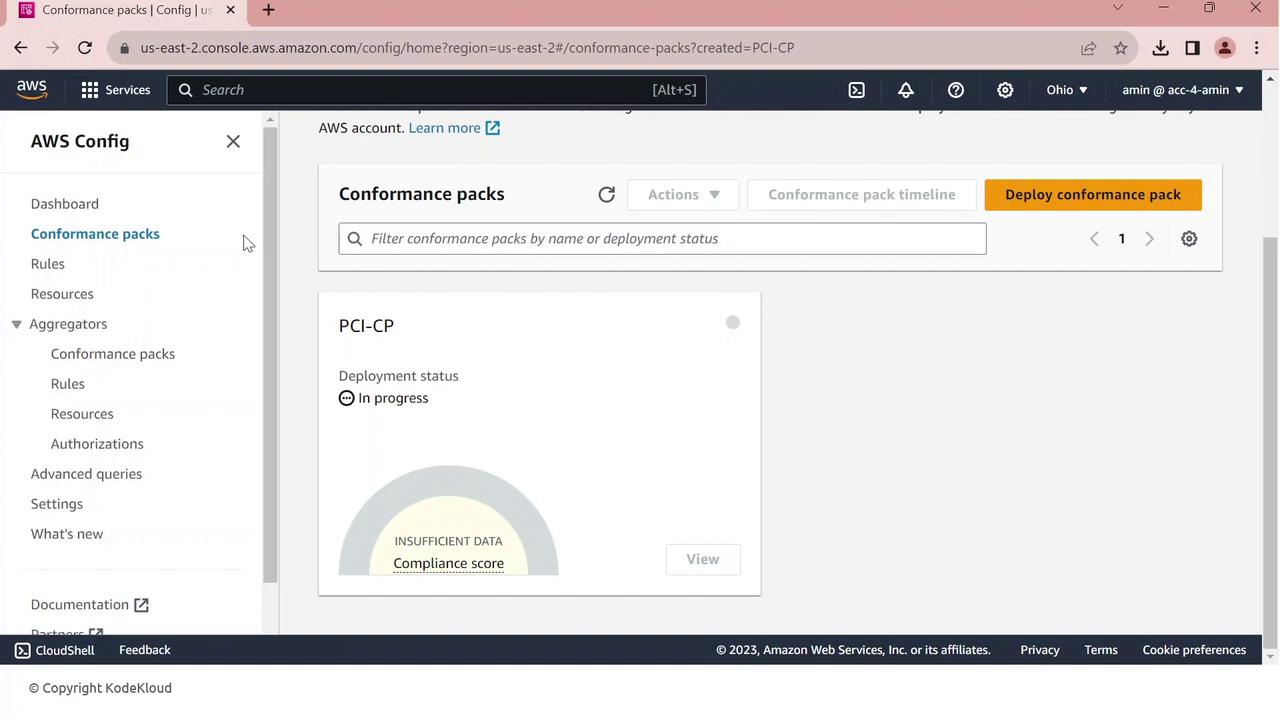
Task: Reload the browser page
Action: coord(85,48)
